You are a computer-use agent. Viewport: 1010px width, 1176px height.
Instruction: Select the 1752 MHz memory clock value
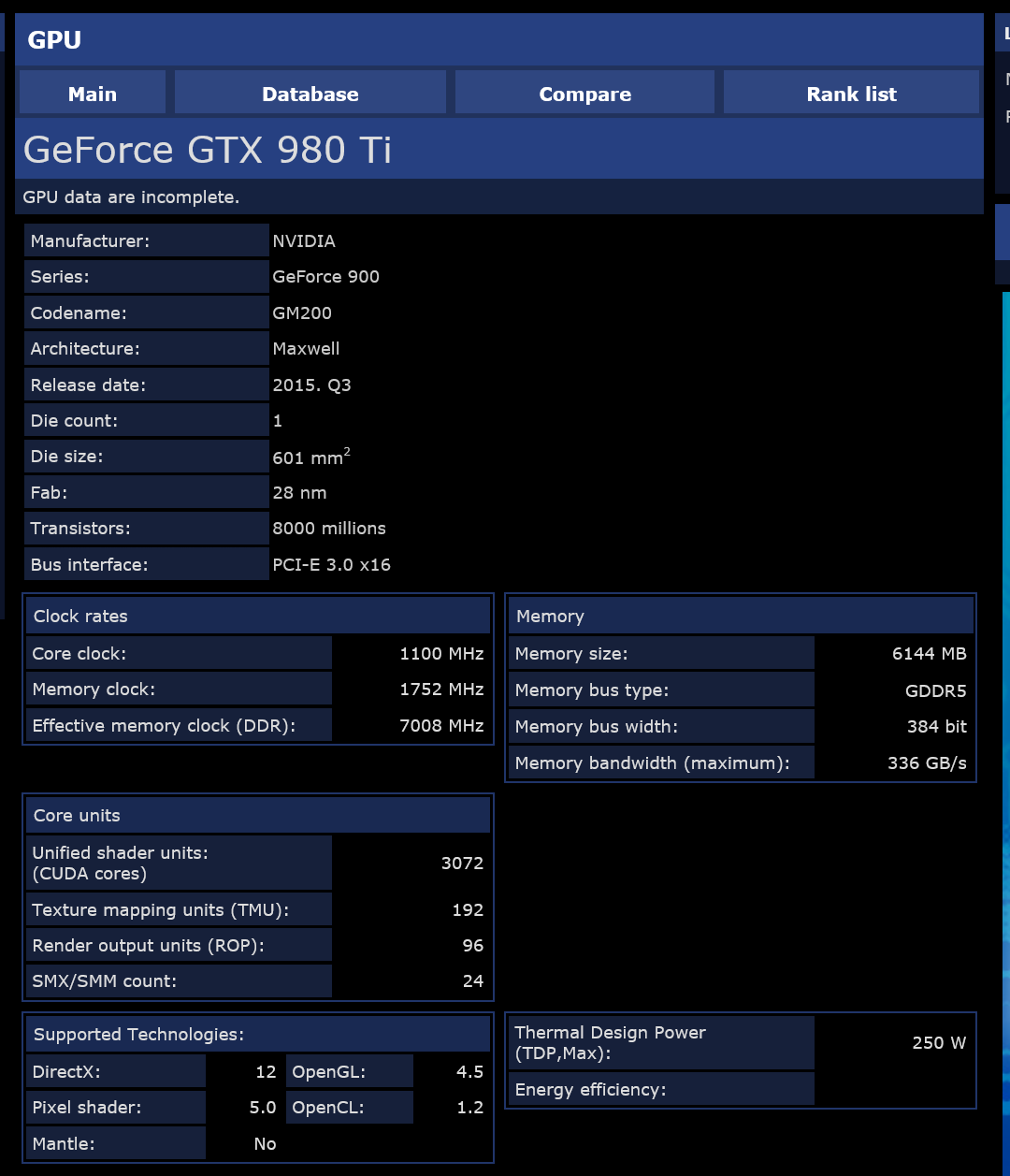click(441, 690)
